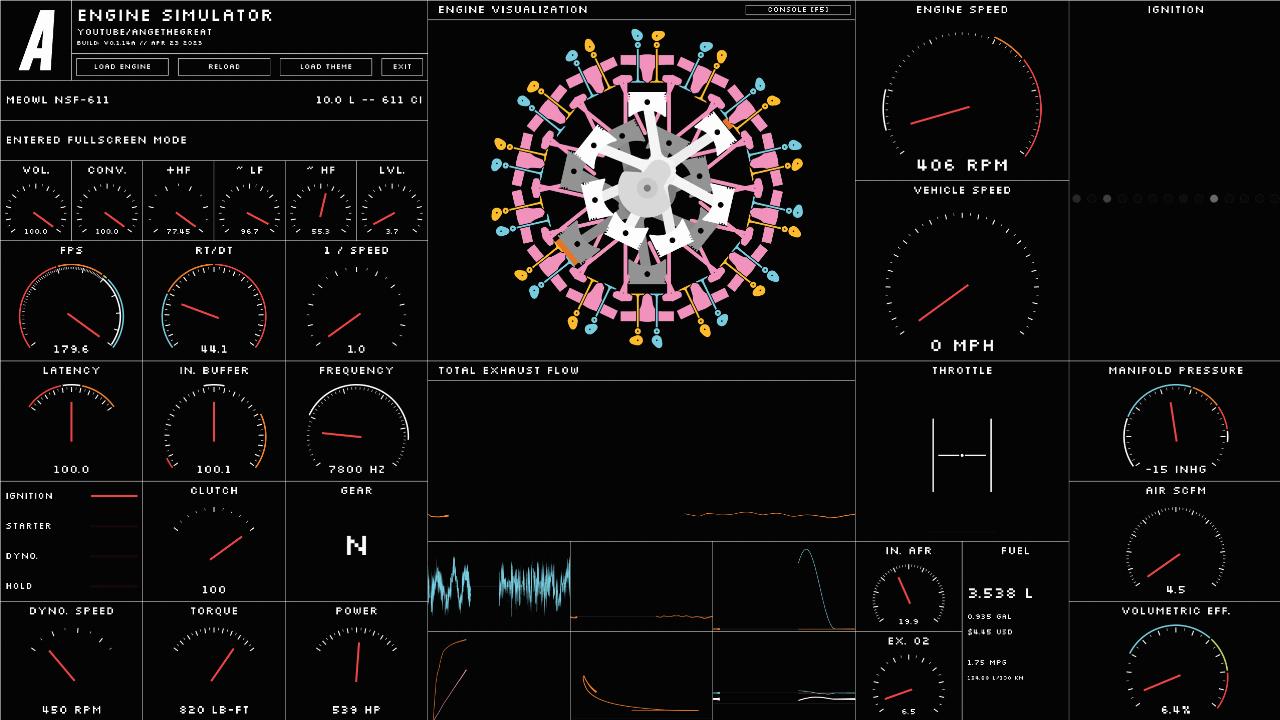Click the Torque gauge dial

[x=214, y=662]
